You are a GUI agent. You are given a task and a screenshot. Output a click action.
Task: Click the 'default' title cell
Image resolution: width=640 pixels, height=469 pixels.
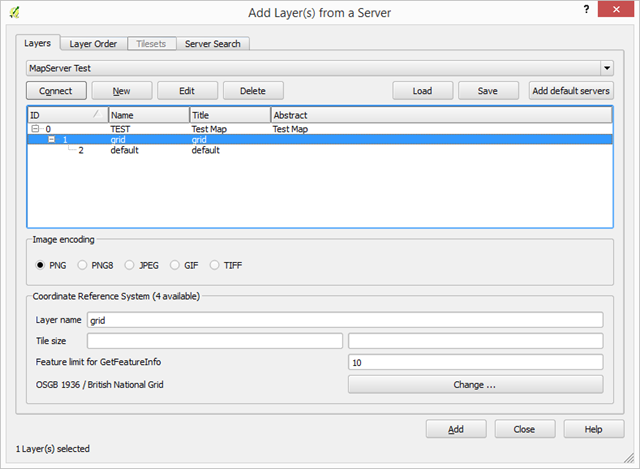[x=206, y=150]
